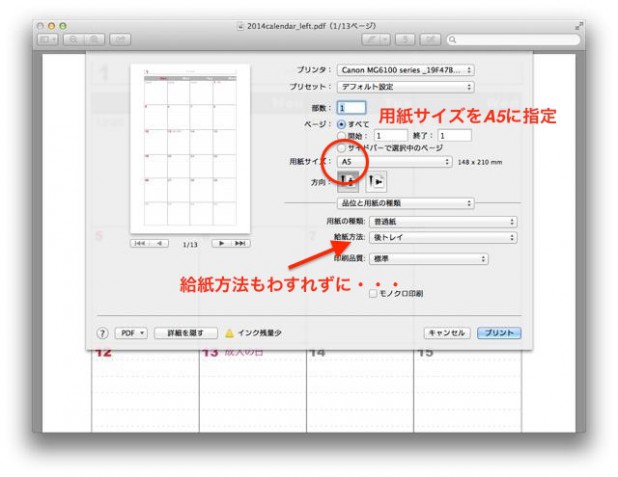Click the ink low warning icon

pos(228,333)
